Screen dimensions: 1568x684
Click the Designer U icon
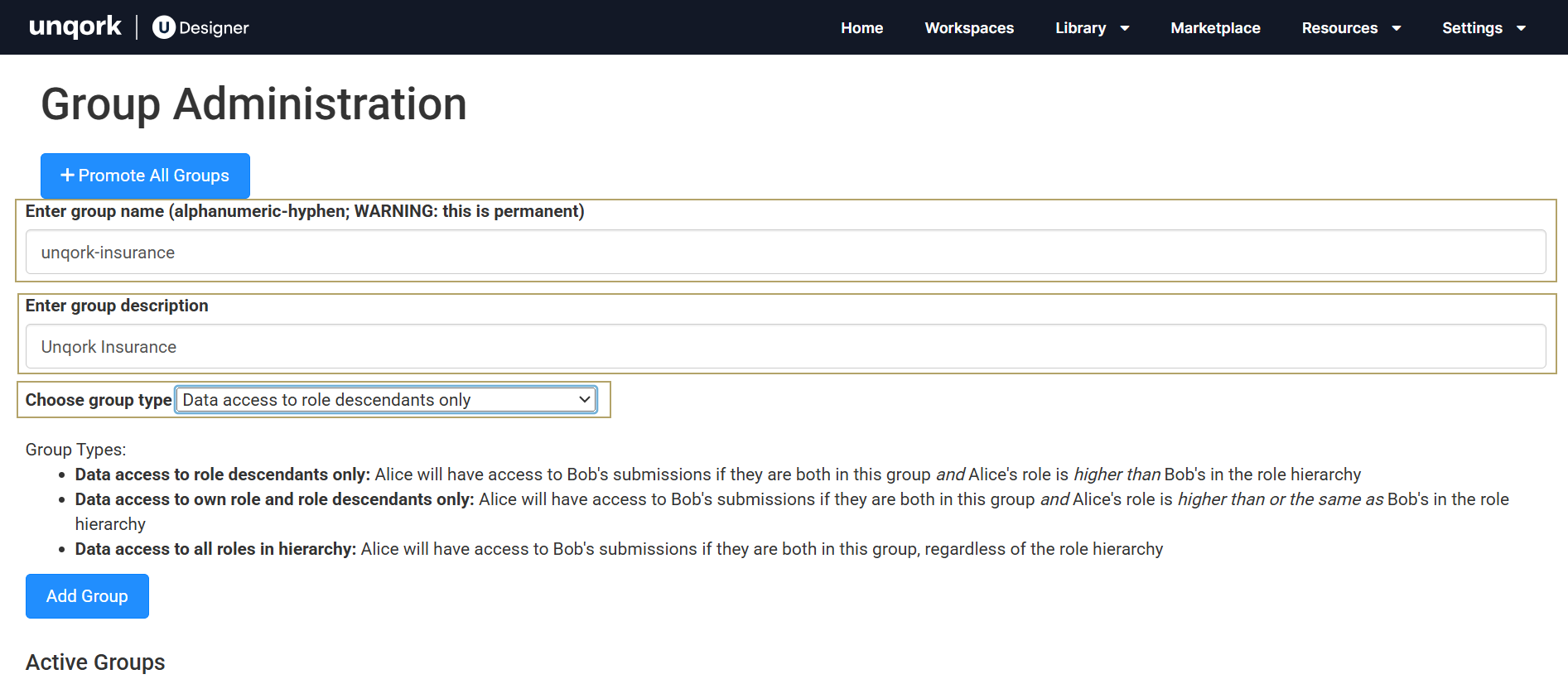click(x=164, y=27)
